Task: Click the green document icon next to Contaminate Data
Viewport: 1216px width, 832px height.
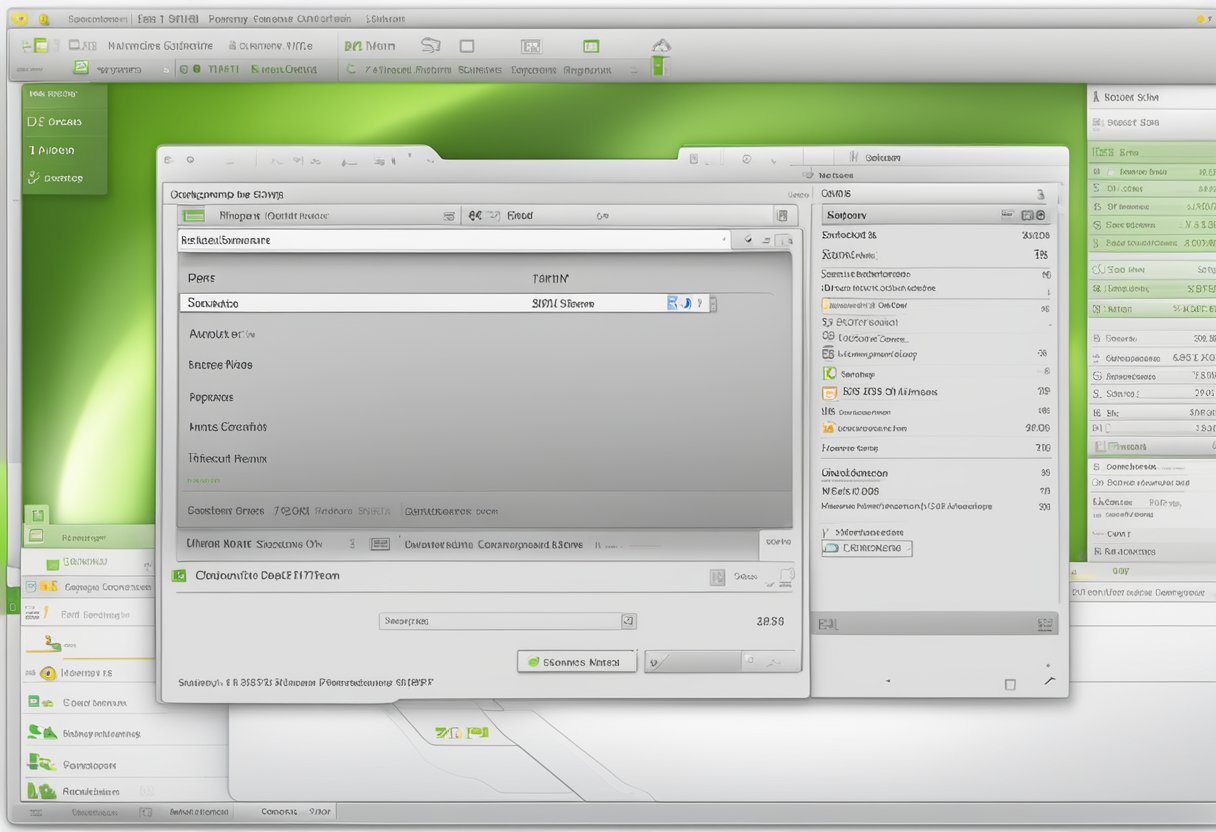Action: click(180, 575)
